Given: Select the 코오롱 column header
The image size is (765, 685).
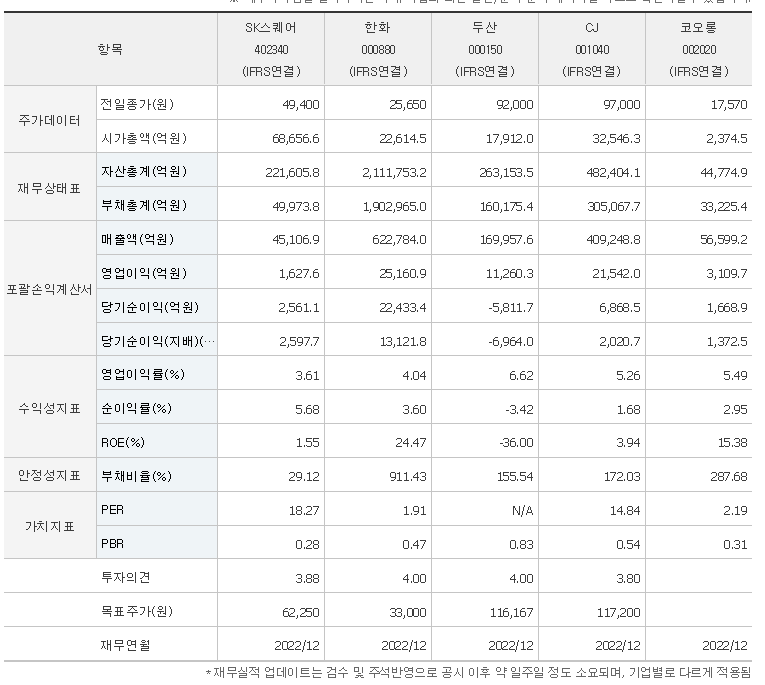Looking at the screenshot, I should tap(699, 49).
